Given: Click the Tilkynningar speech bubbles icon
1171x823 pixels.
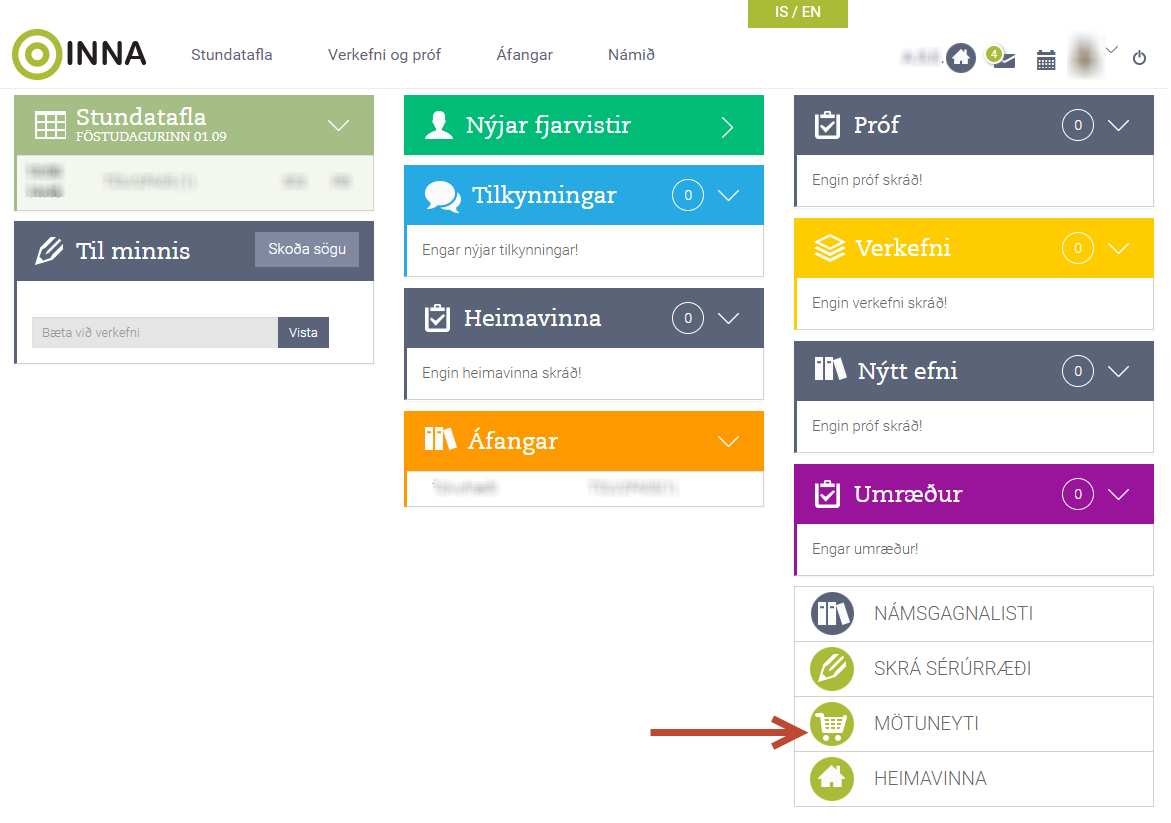Looking at the screenshot, I should (x=442, y=196).
